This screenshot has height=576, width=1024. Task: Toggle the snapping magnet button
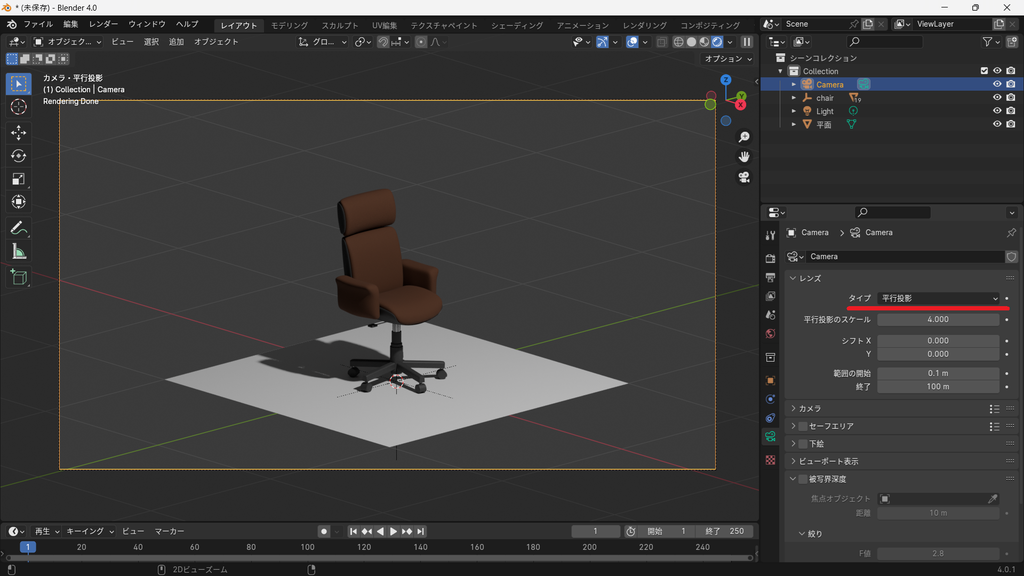pos(383,42)
